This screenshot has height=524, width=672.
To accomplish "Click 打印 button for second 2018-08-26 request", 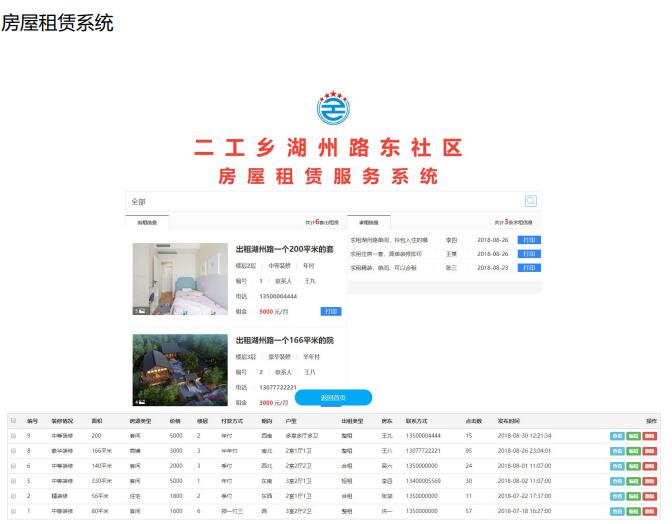I will 529,254.
